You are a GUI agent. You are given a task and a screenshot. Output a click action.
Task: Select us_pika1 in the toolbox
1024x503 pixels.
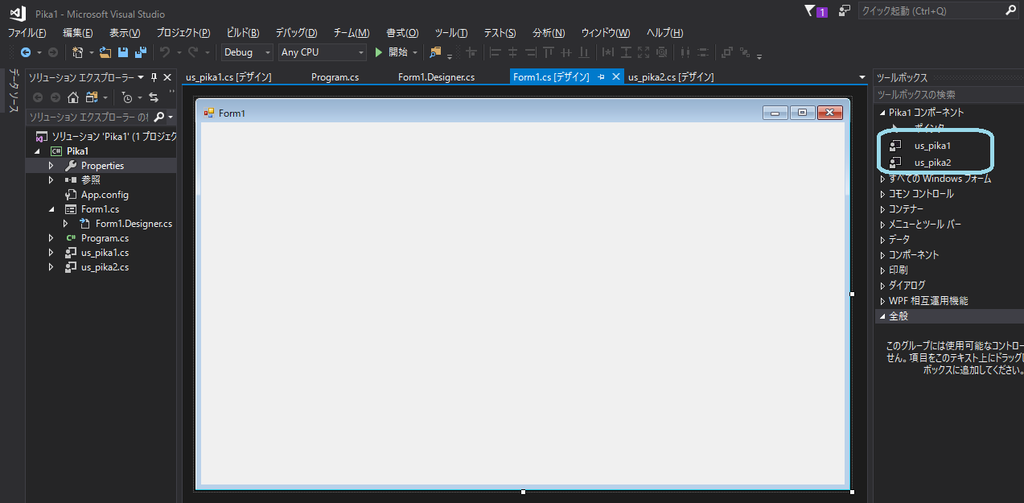tap(932, 145)
